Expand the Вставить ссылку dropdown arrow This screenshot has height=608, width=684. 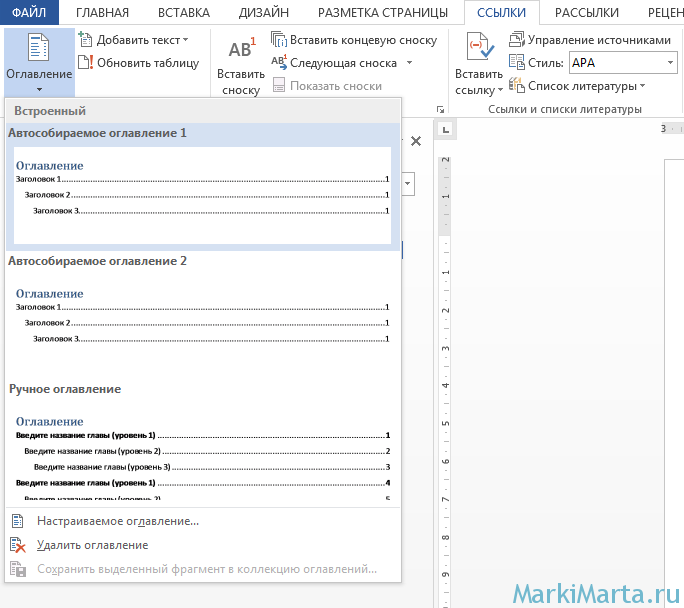(500, 90)
